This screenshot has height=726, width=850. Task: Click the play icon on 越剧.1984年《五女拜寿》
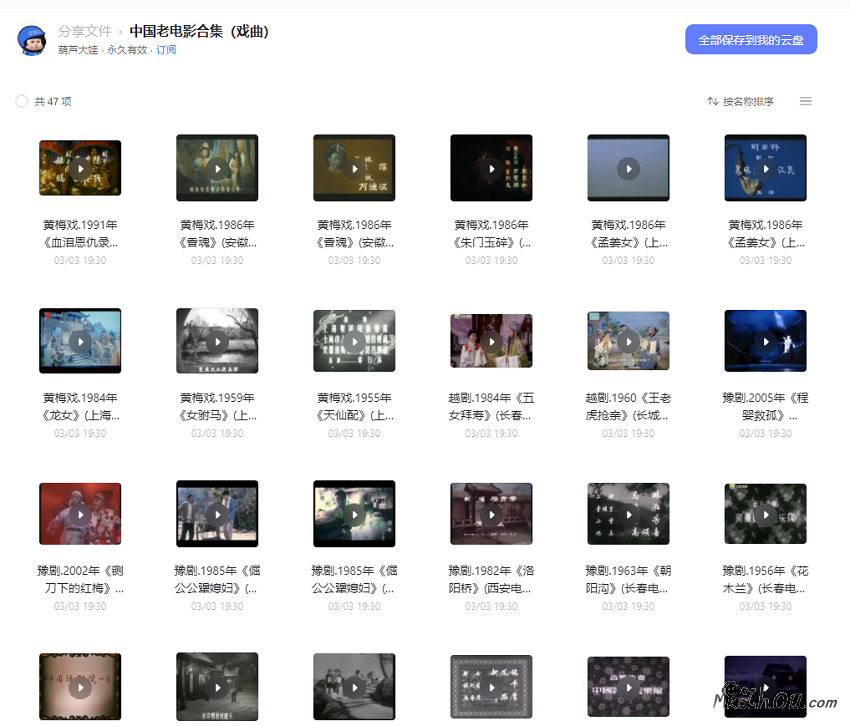pos(491,340)
